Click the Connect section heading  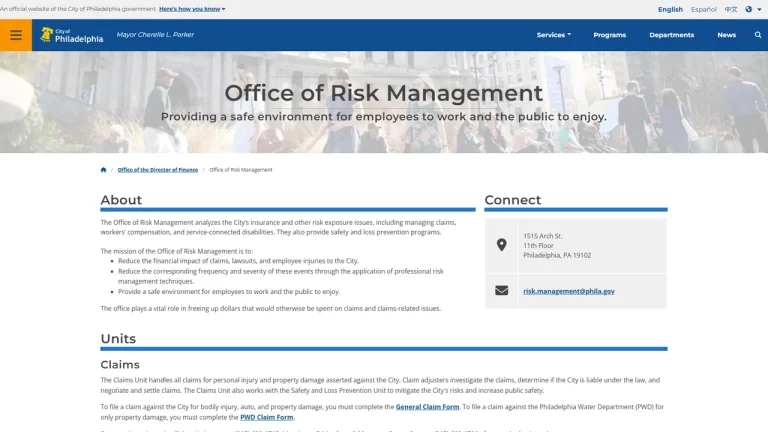coord(513,200)
